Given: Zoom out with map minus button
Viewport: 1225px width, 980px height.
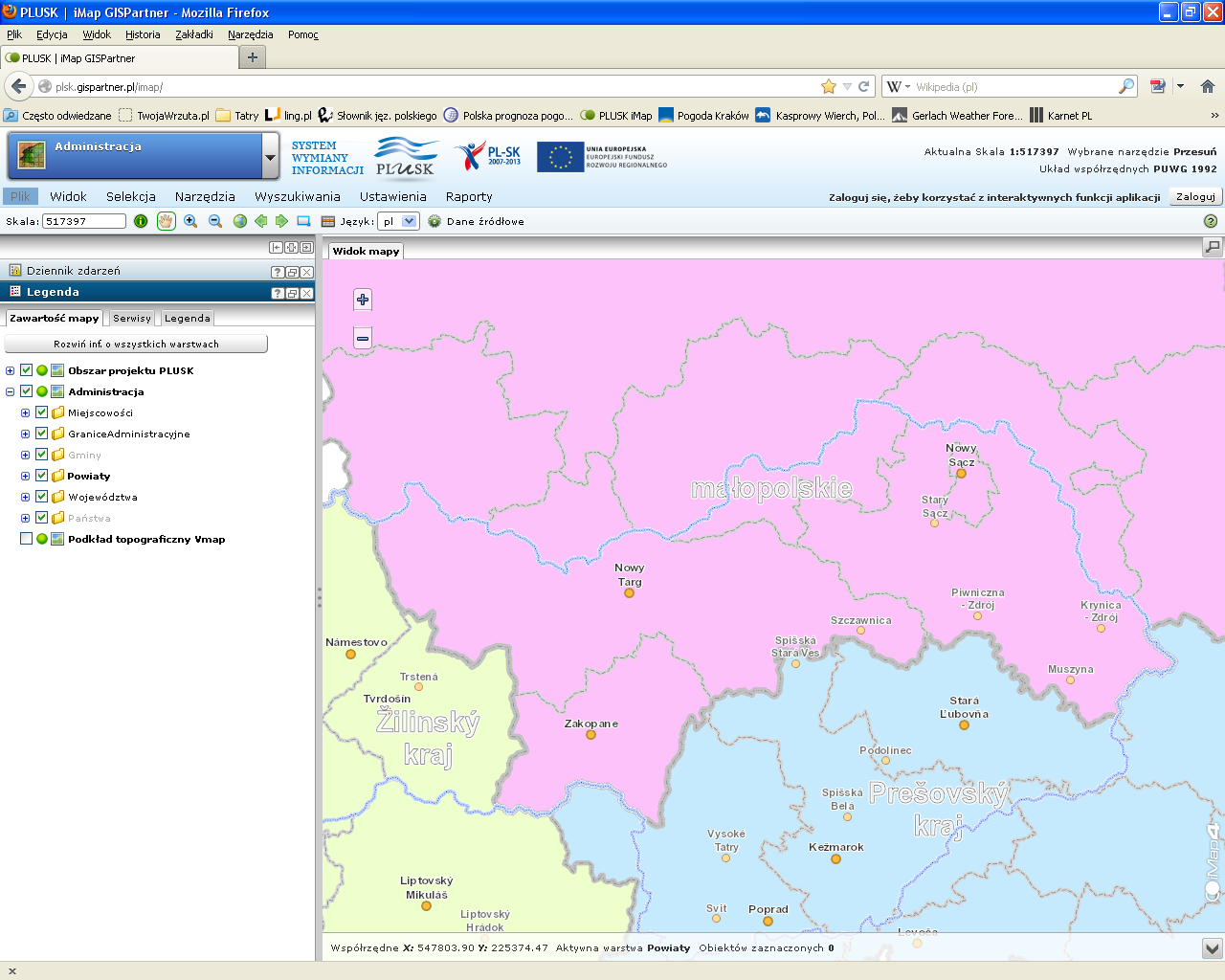Looking at the screenshot, I should coord(363,338).
